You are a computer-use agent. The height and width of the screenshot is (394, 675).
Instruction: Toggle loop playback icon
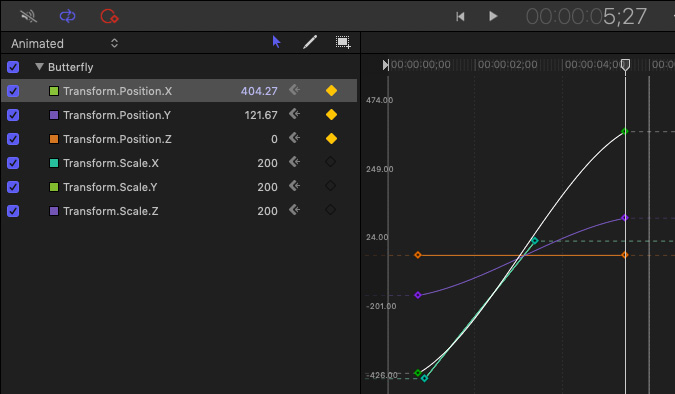tap(68, 16)
